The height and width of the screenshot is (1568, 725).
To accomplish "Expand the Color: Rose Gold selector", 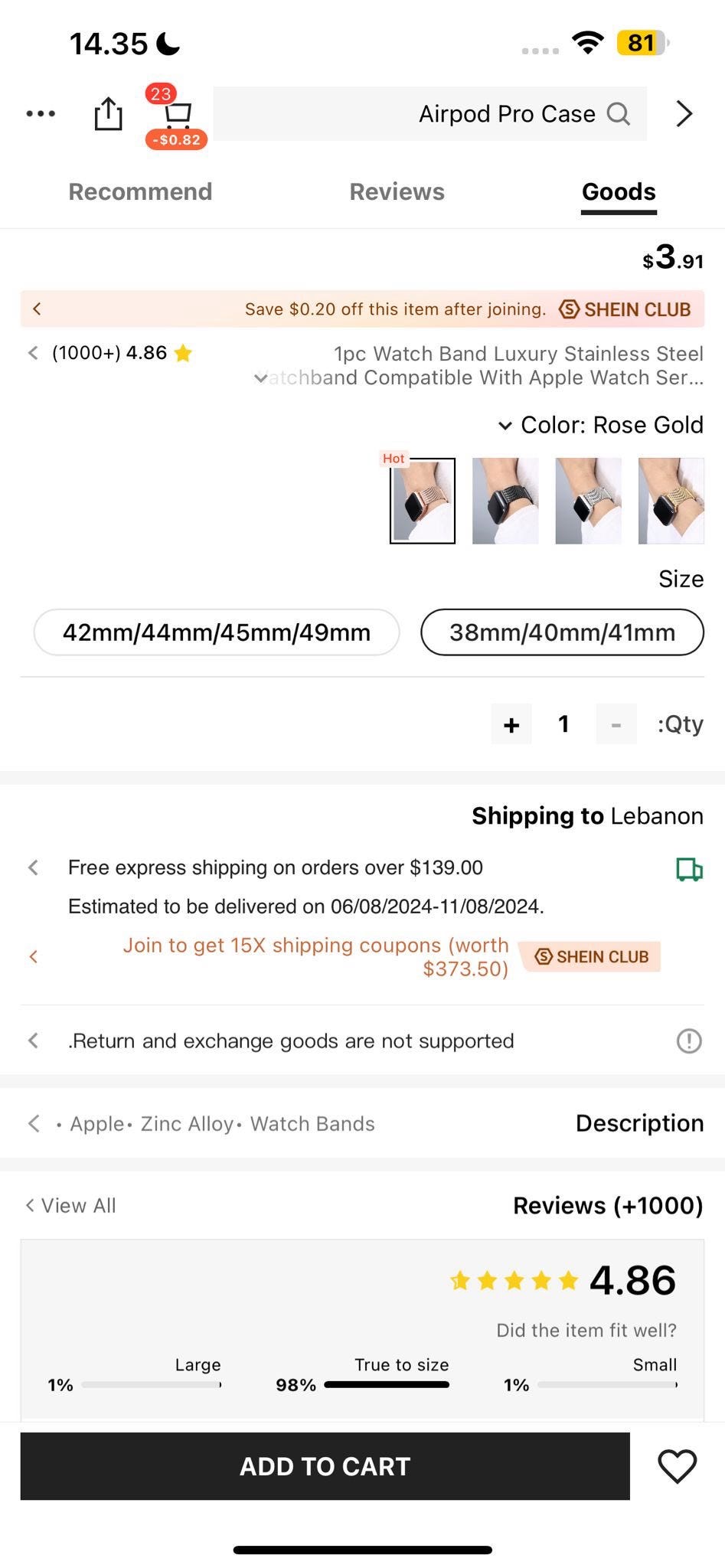I will pos(505,426).
